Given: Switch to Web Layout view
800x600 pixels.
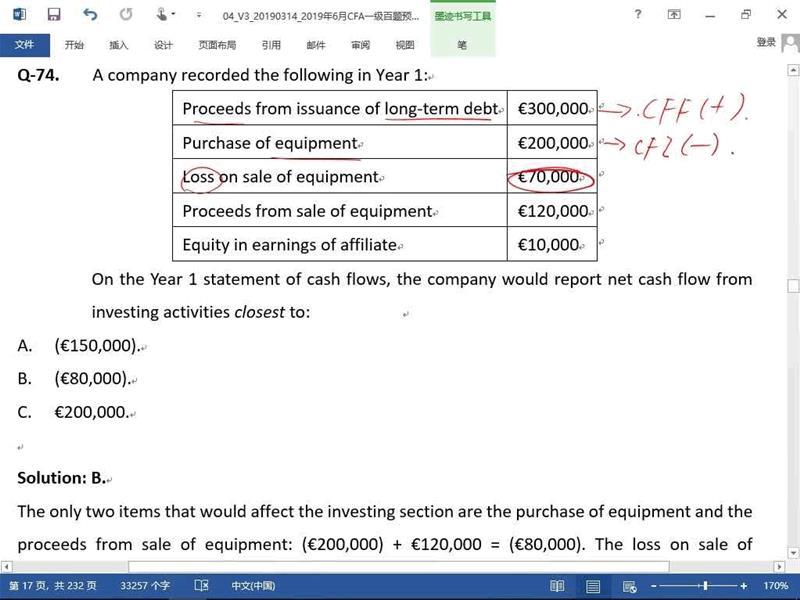Looking at the screenshot, I should pyautogui.click(x=630, y=586).
